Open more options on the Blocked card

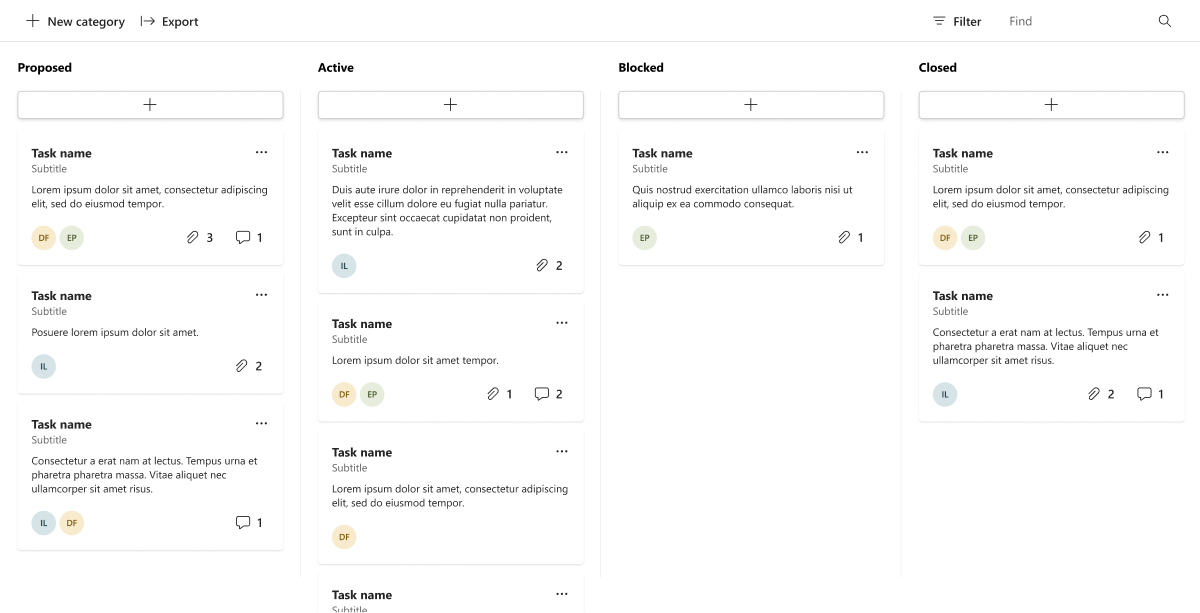[862, 152]
